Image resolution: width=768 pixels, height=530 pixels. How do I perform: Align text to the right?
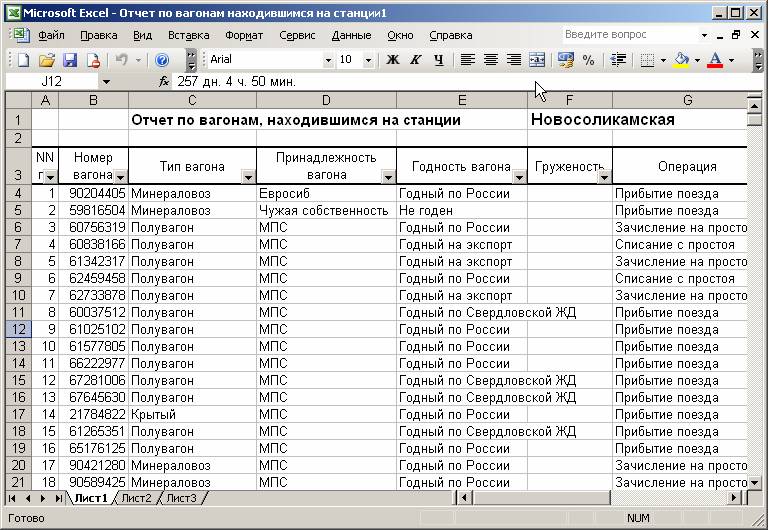point(514,60)
